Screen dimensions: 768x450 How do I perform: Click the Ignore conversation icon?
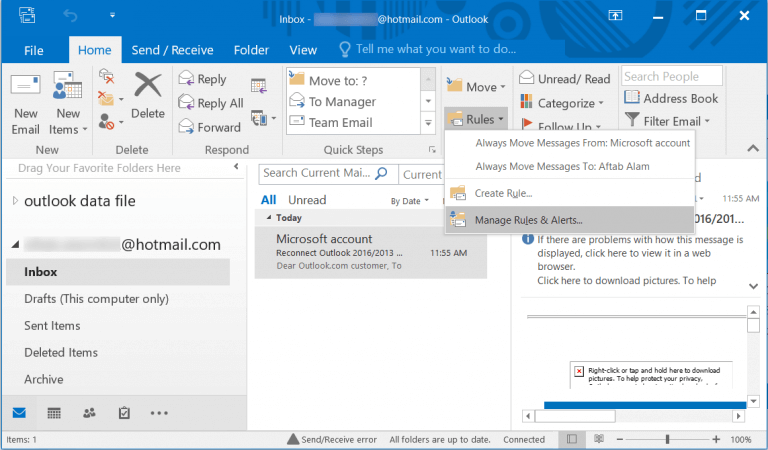[x=106, y=76]
